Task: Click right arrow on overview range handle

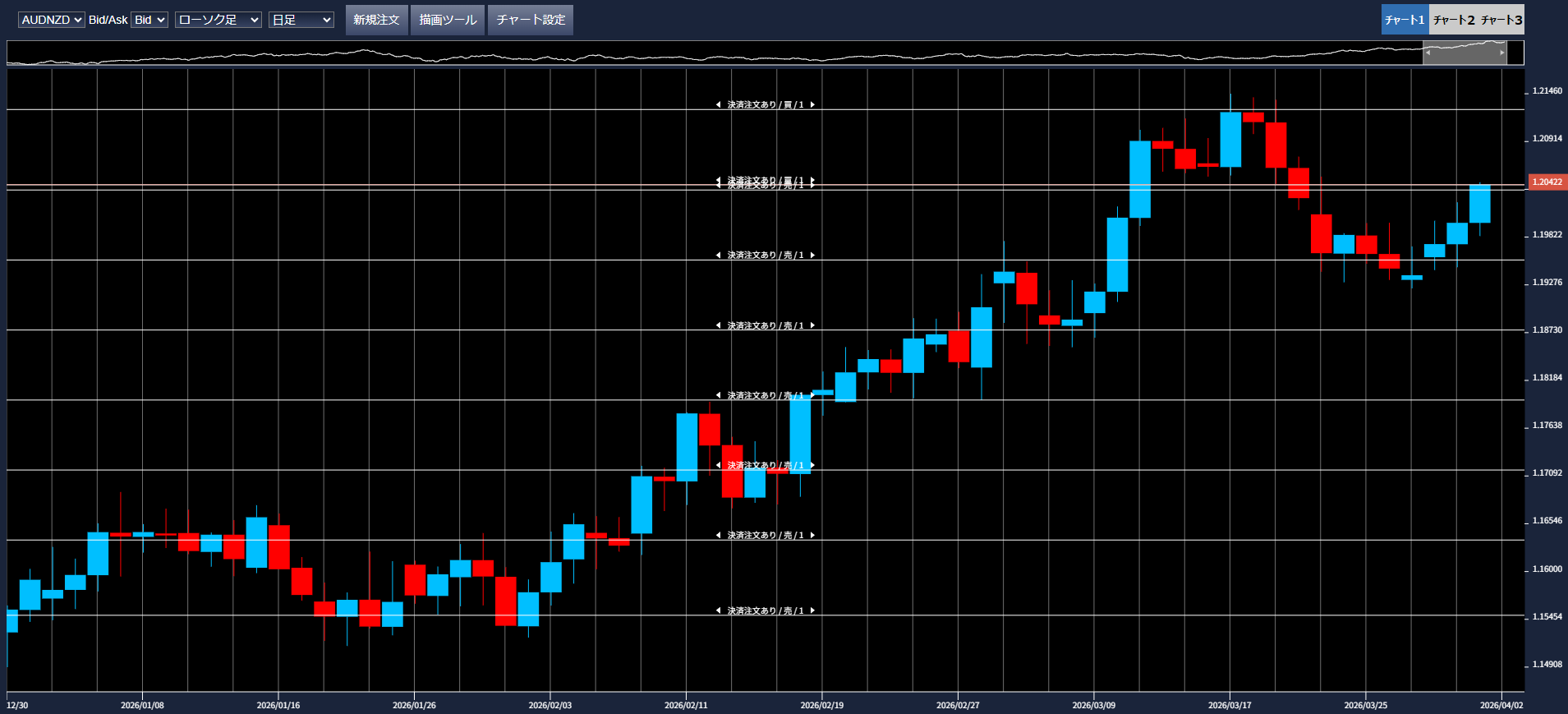Action: point(1502,53)
